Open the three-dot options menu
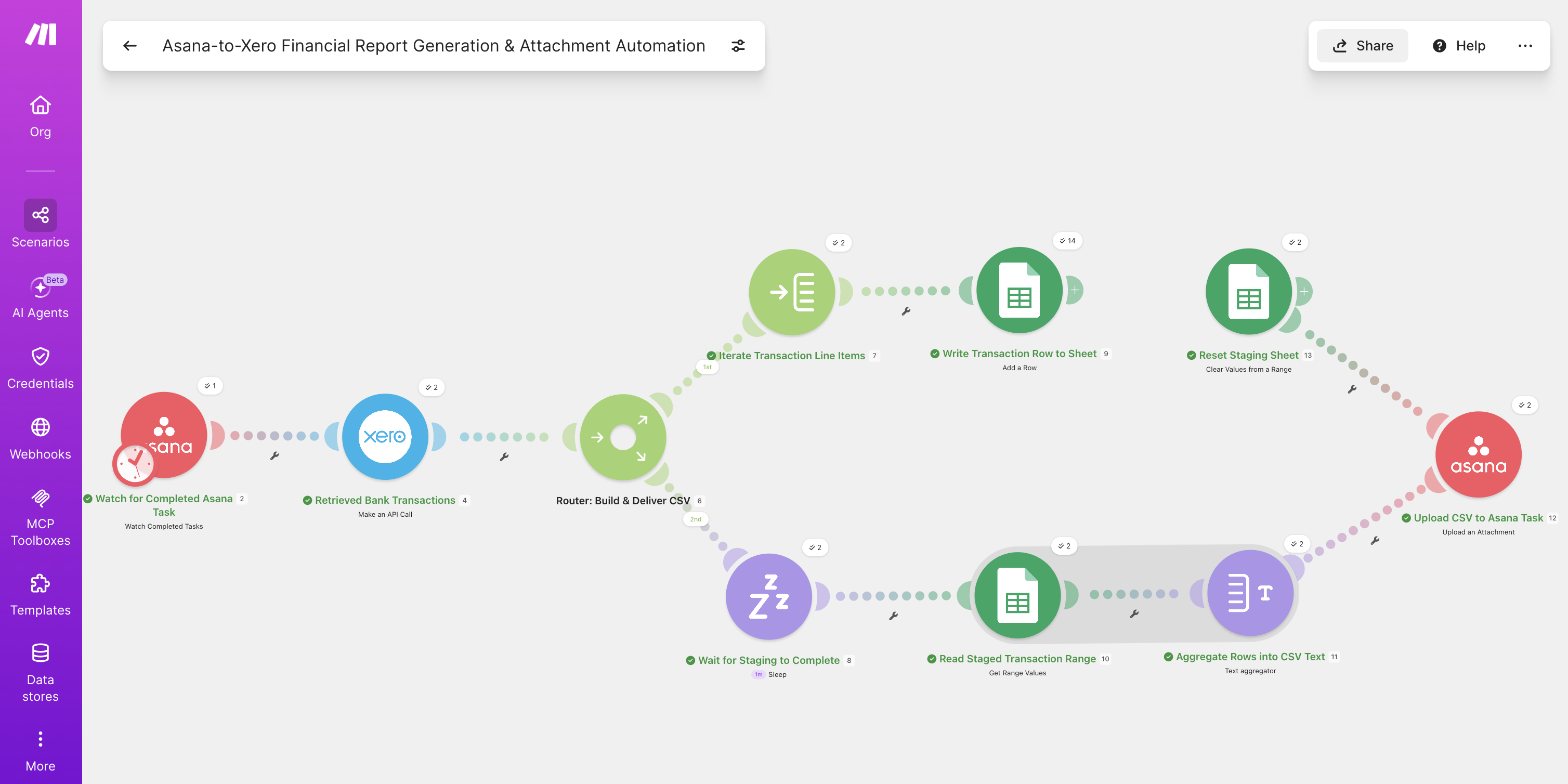This screenshot has width=1568, height=784. pos(1525,46)
